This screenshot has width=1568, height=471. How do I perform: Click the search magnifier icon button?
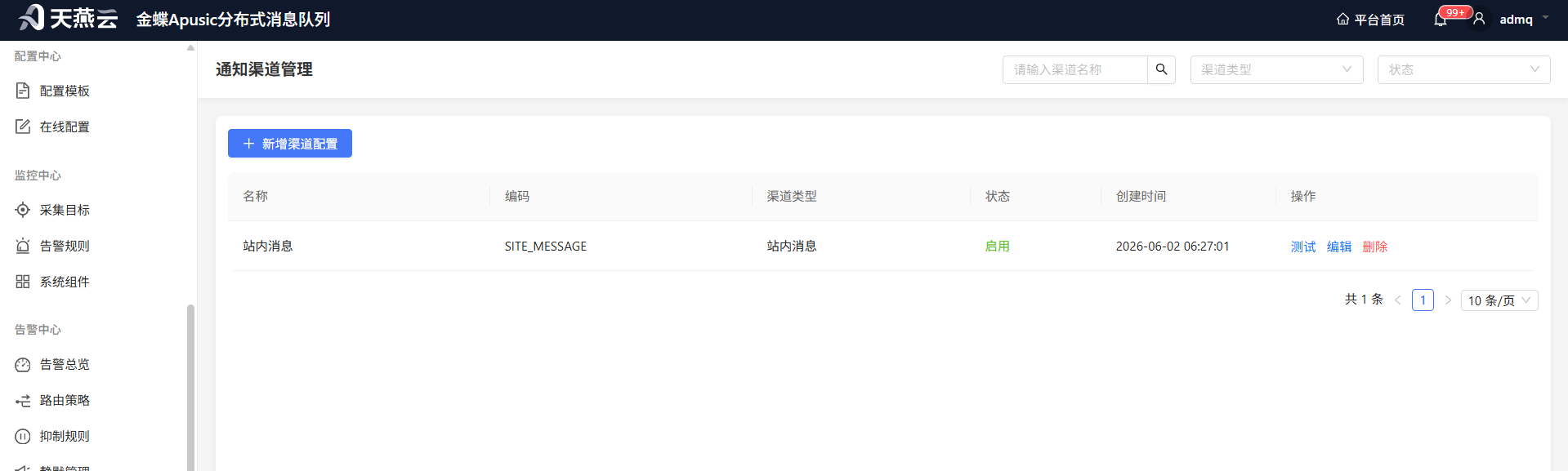[x=1161, y=69]
